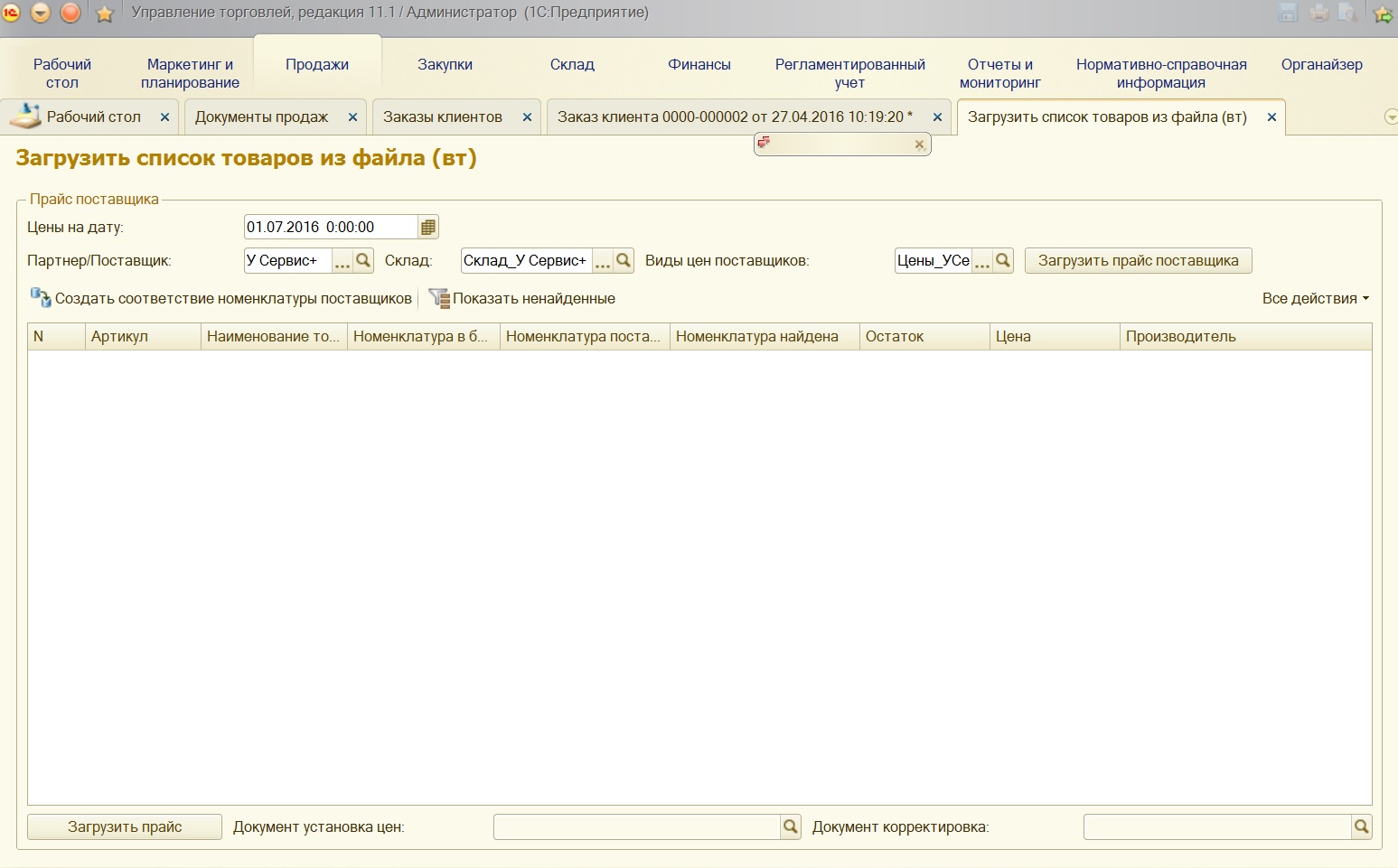
Task: Open the magnifier for Склад field
Action: tap(624, 261)
